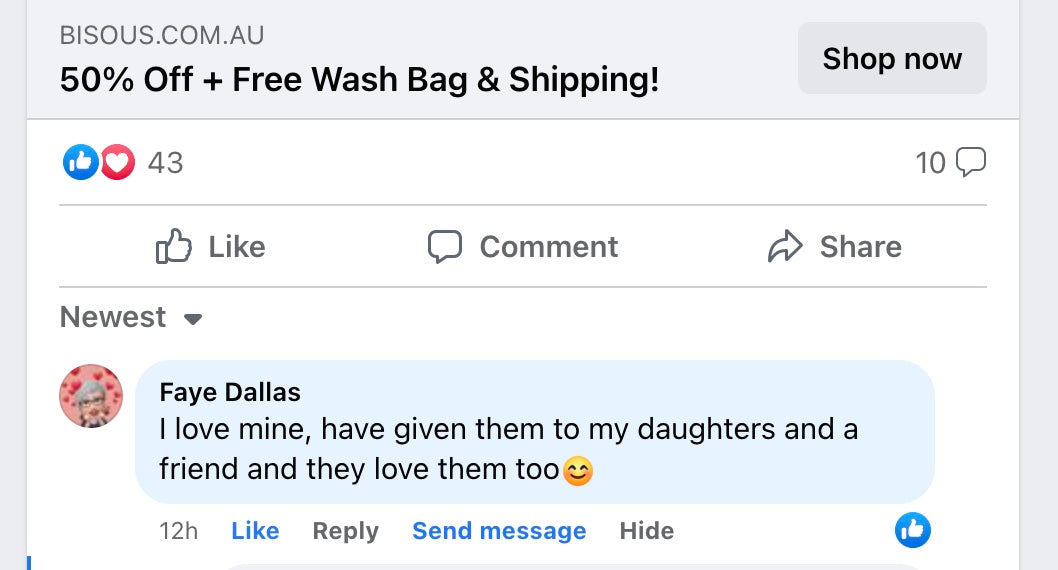Click Send message under the comment

[499, 531]
